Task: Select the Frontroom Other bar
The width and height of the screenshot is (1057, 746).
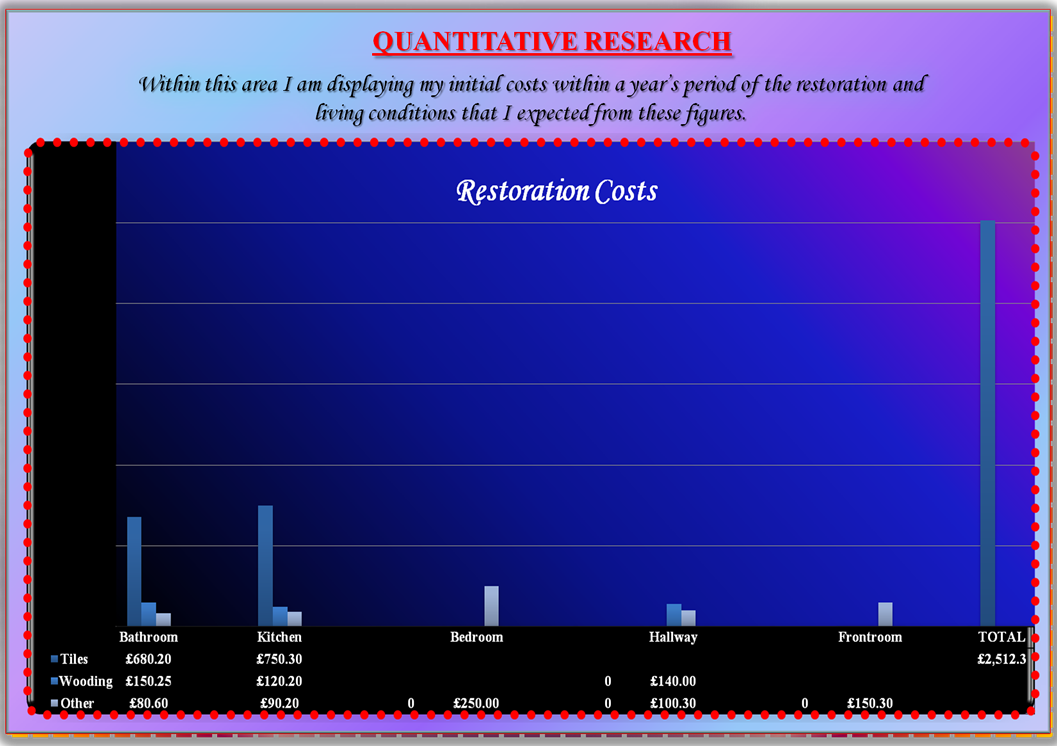Action: point(885,614)
